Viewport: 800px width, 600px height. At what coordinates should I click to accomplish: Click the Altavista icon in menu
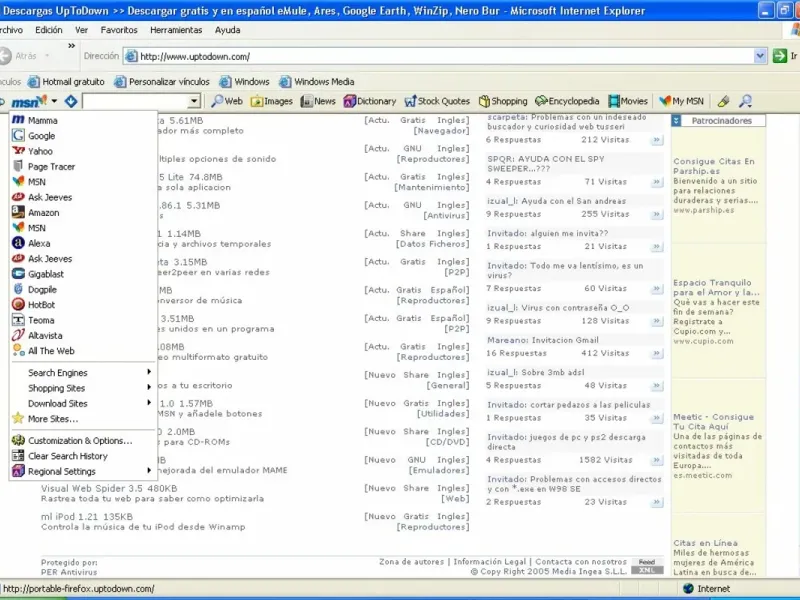18,335
